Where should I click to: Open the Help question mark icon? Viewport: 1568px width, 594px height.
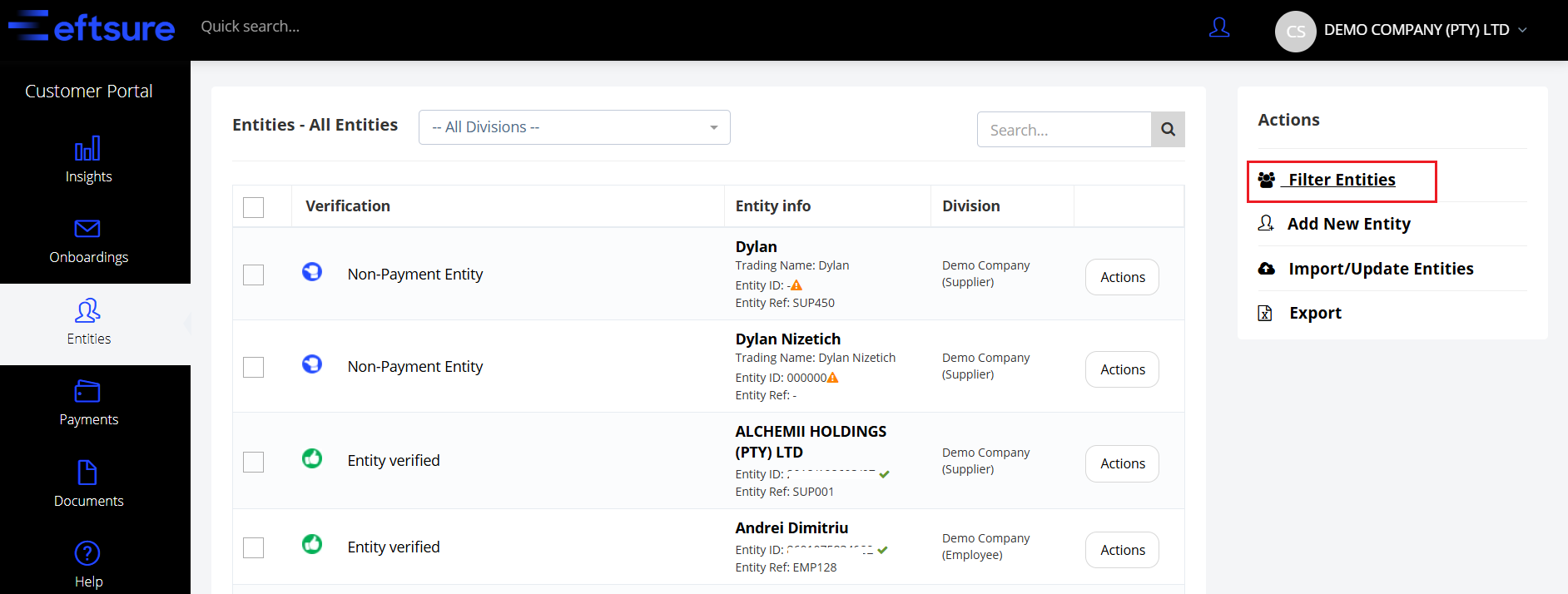(x=87, y=553)
